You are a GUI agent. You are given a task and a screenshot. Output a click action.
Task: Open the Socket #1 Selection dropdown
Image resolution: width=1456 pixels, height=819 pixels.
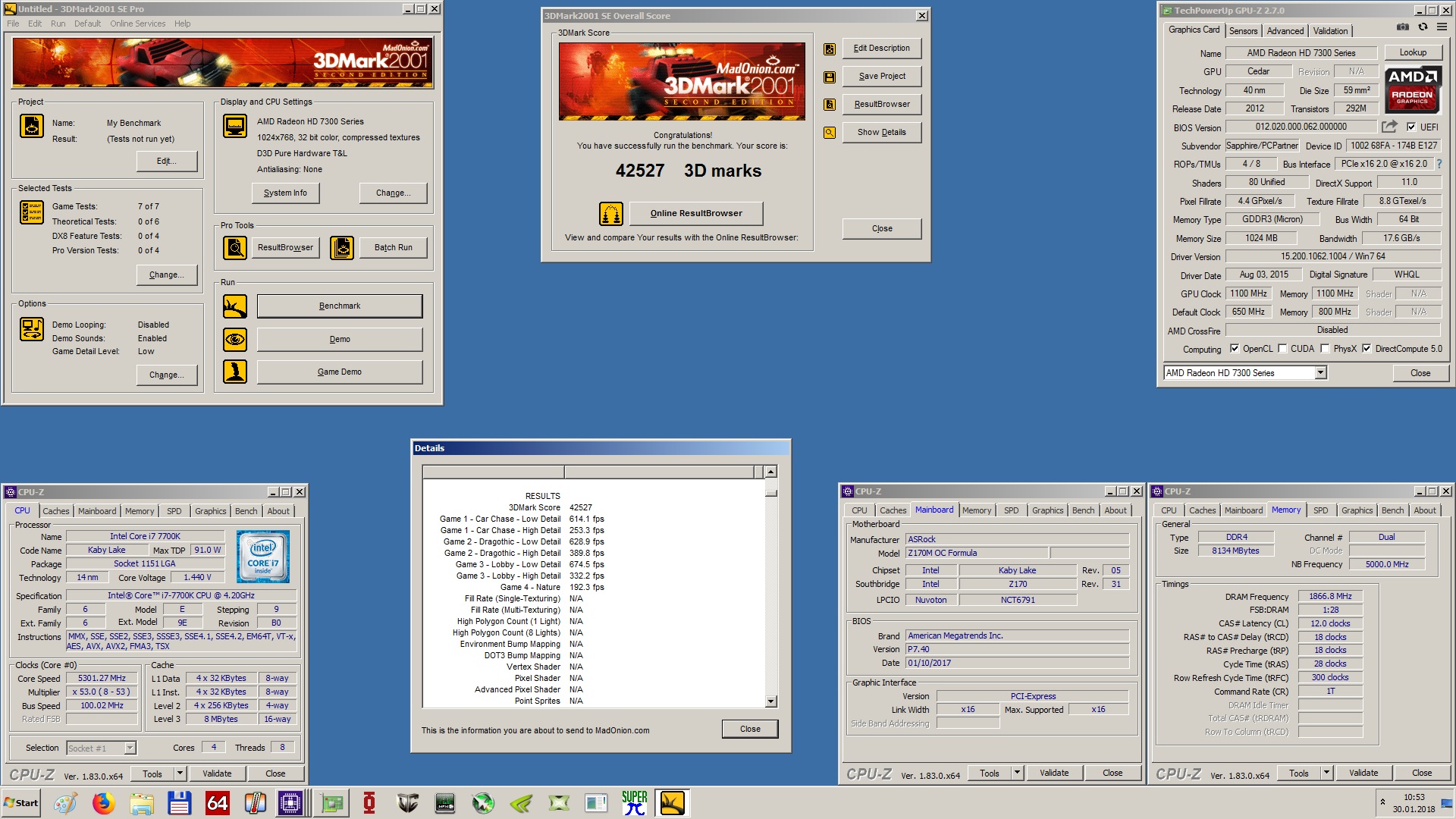pyautogui.click(x=130, y=748)
